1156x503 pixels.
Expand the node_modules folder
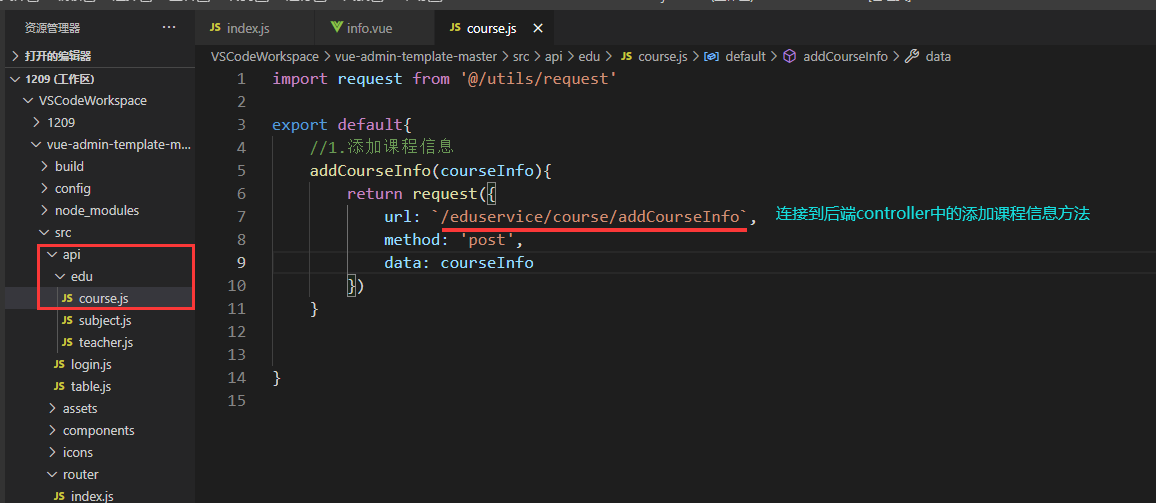point(97,210)
